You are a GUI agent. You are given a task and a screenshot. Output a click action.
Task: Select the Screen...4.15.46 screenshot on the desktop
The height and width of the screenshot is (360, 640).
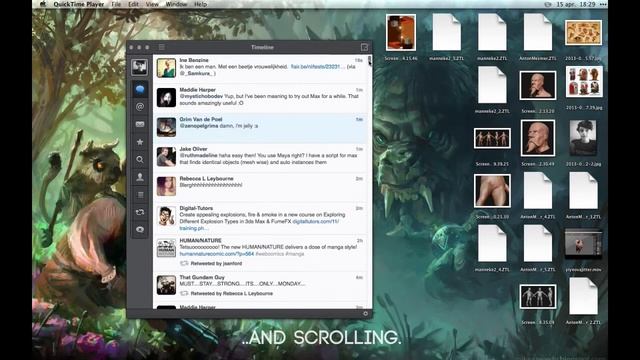[401, 33]
